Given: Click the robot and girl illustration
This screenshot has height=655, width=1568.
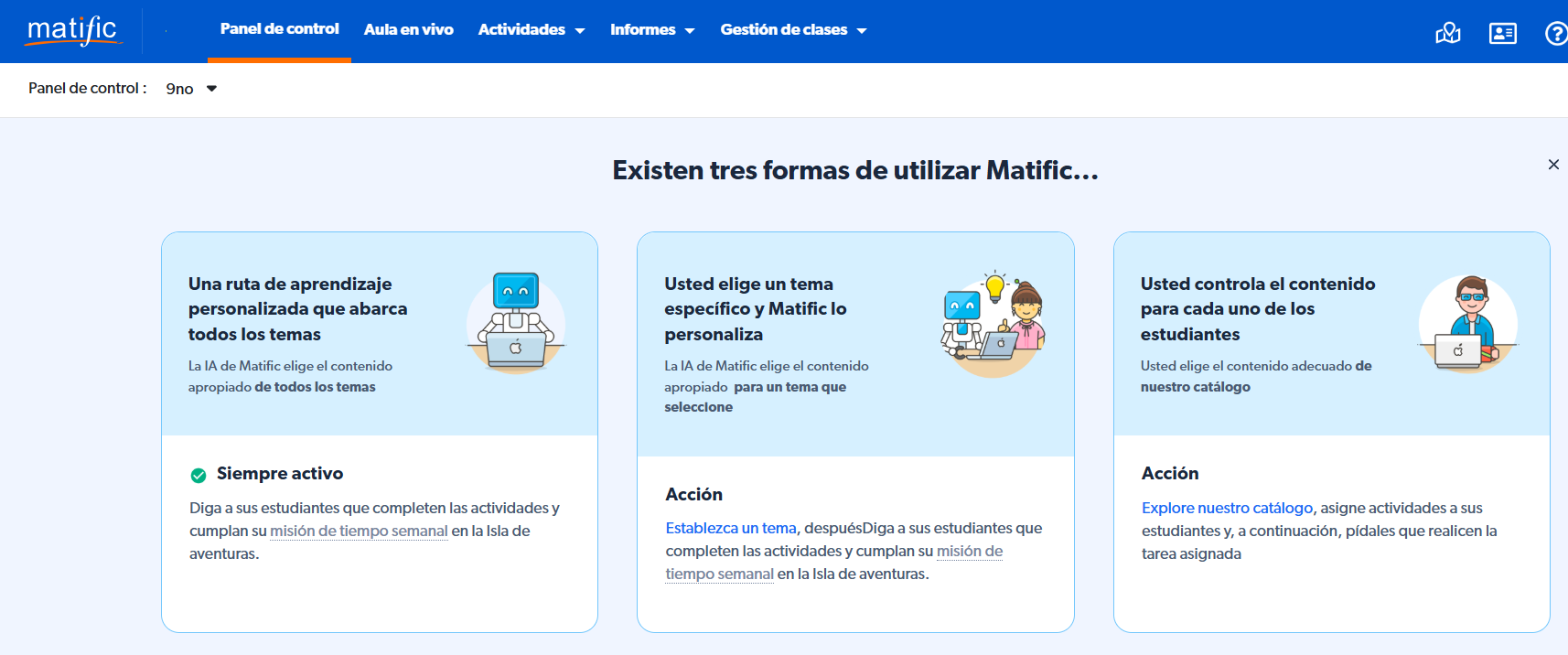Looking at the screenshot, I should tap(993, 324).
